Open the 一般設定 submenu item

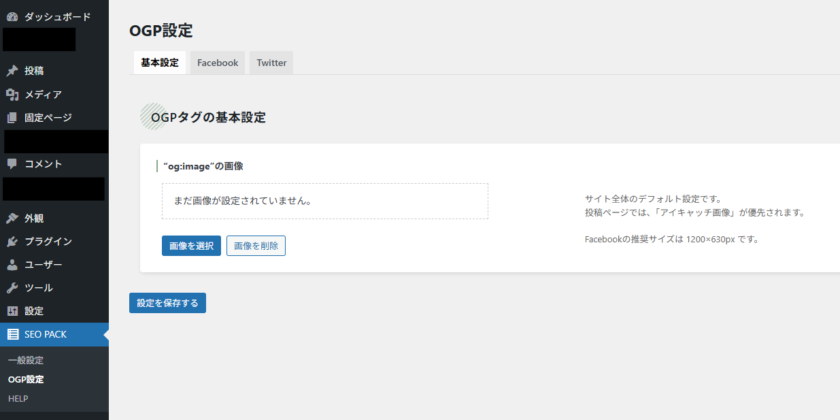tap(26, 360)
